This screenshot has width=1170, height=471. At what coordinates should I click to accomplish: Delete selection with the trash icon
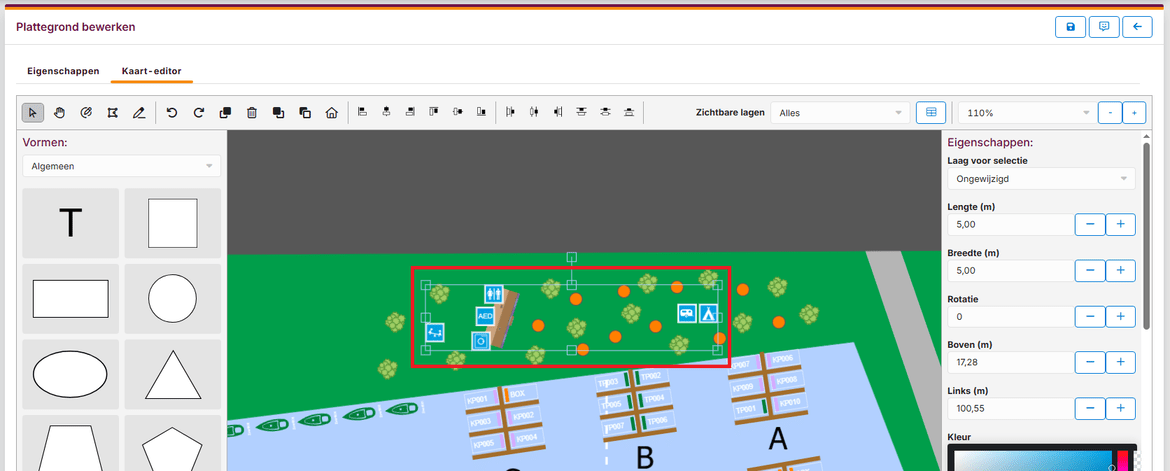coord(252,113)
